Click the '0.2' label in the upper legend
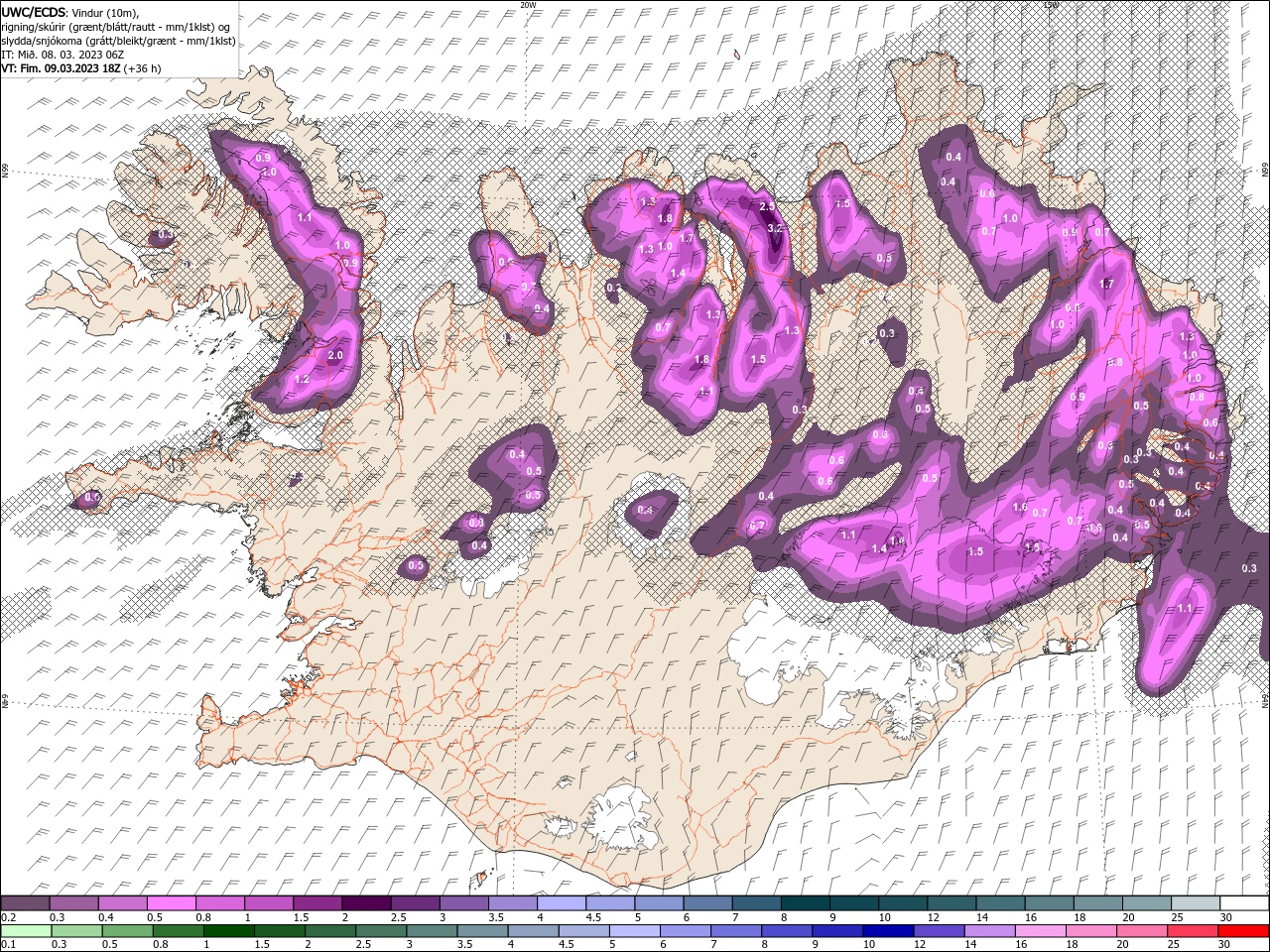The image size is (1270, 952). coord(8,917)
